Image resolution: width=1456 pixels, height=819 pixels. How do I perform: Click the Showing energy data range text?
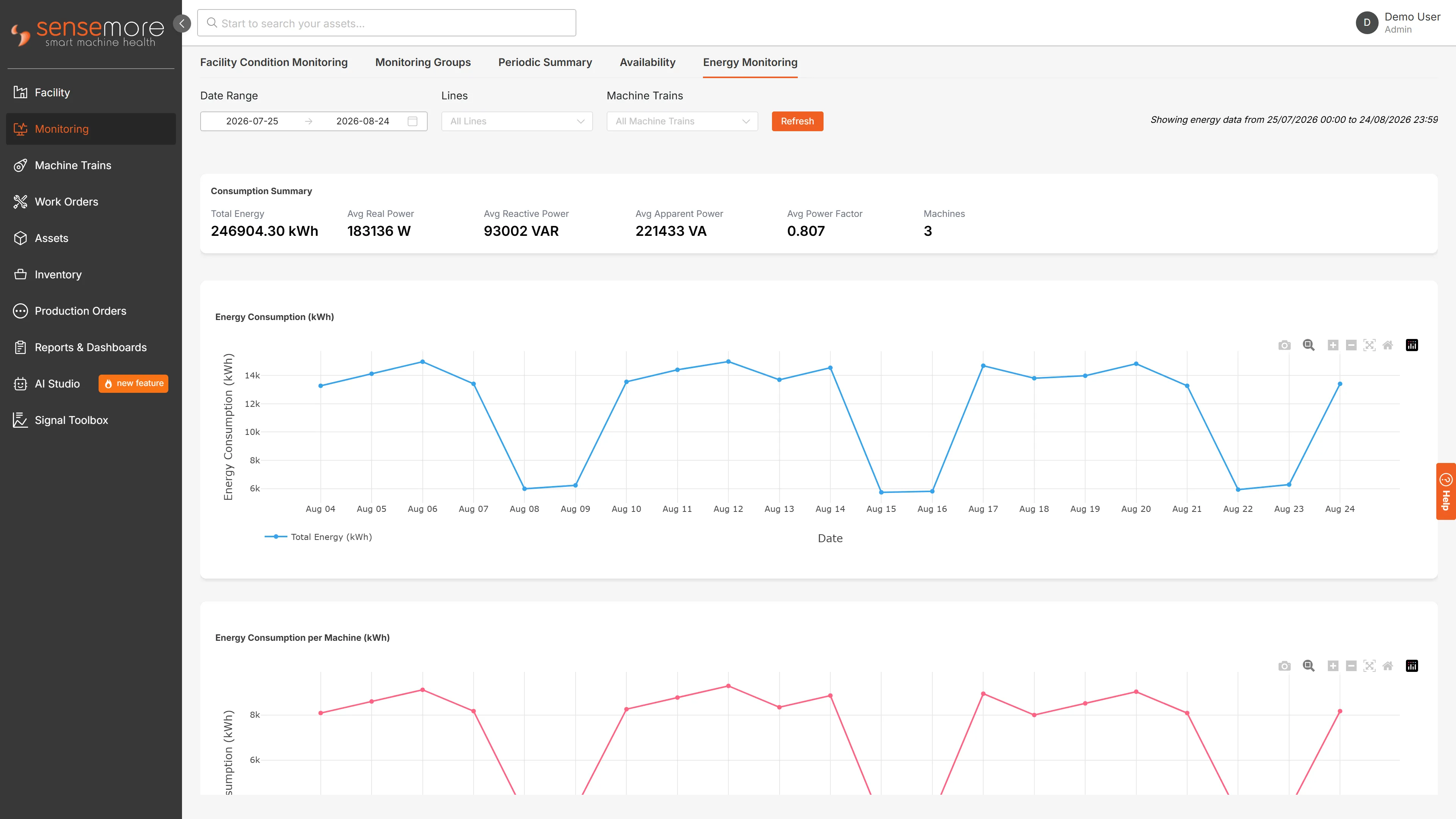pos(1294,120)
